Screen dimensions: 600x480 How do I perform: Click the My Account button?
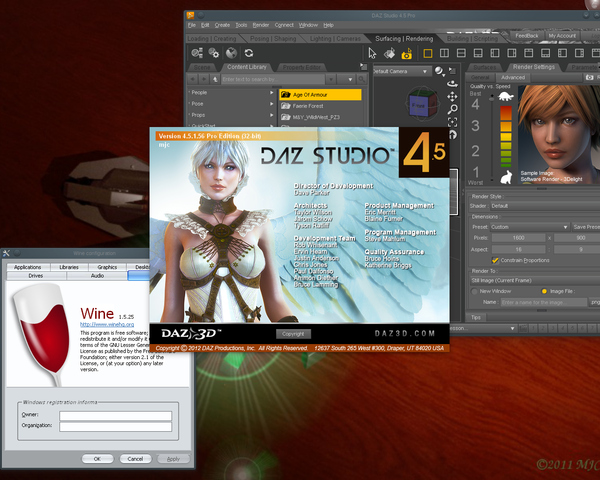click(562, 36)
